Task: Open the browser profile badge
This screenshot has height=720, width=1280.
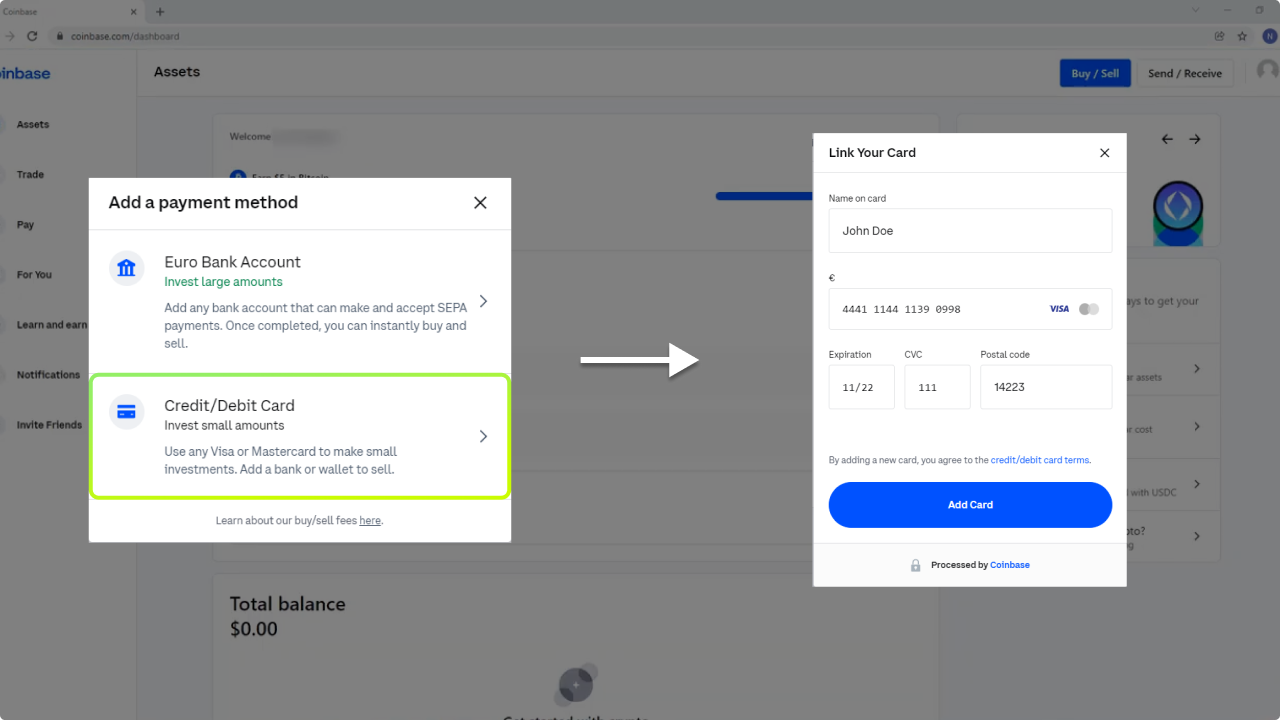Action: point(1270,36)
